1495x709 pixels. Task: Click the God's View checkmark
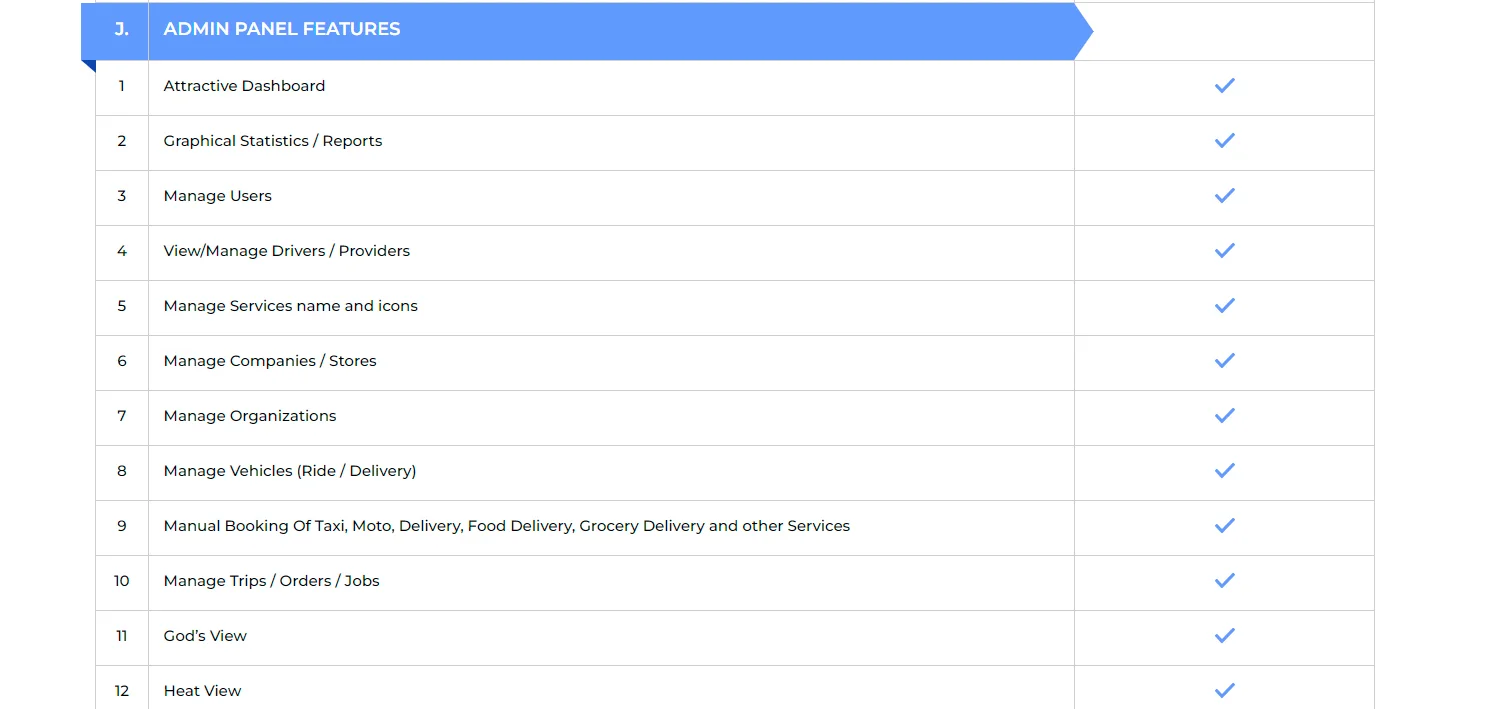click(1224, 636)
